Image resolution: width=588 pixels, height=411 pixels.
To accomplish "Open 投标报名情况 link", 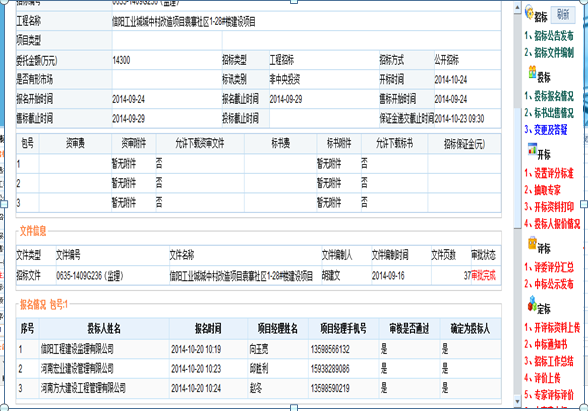I will pos(549,96).
